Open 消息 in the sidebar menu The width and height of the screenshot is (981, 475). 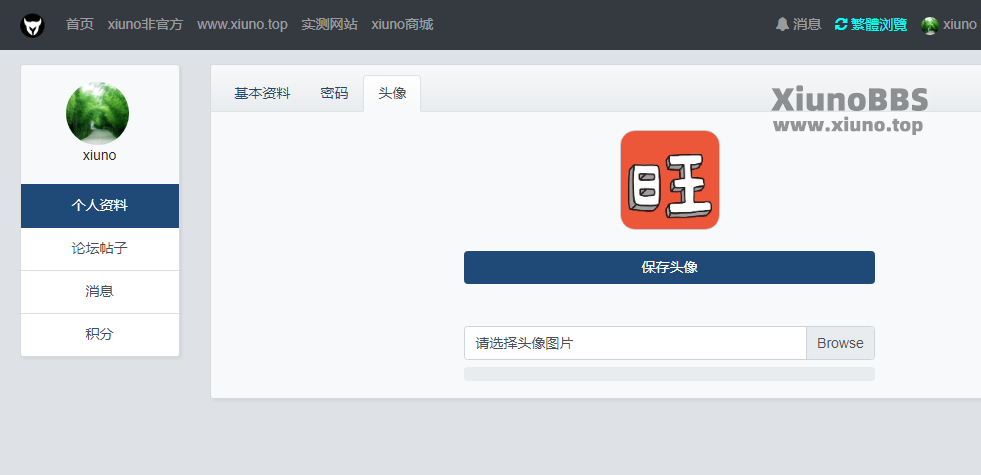click(x=100, y=292)
